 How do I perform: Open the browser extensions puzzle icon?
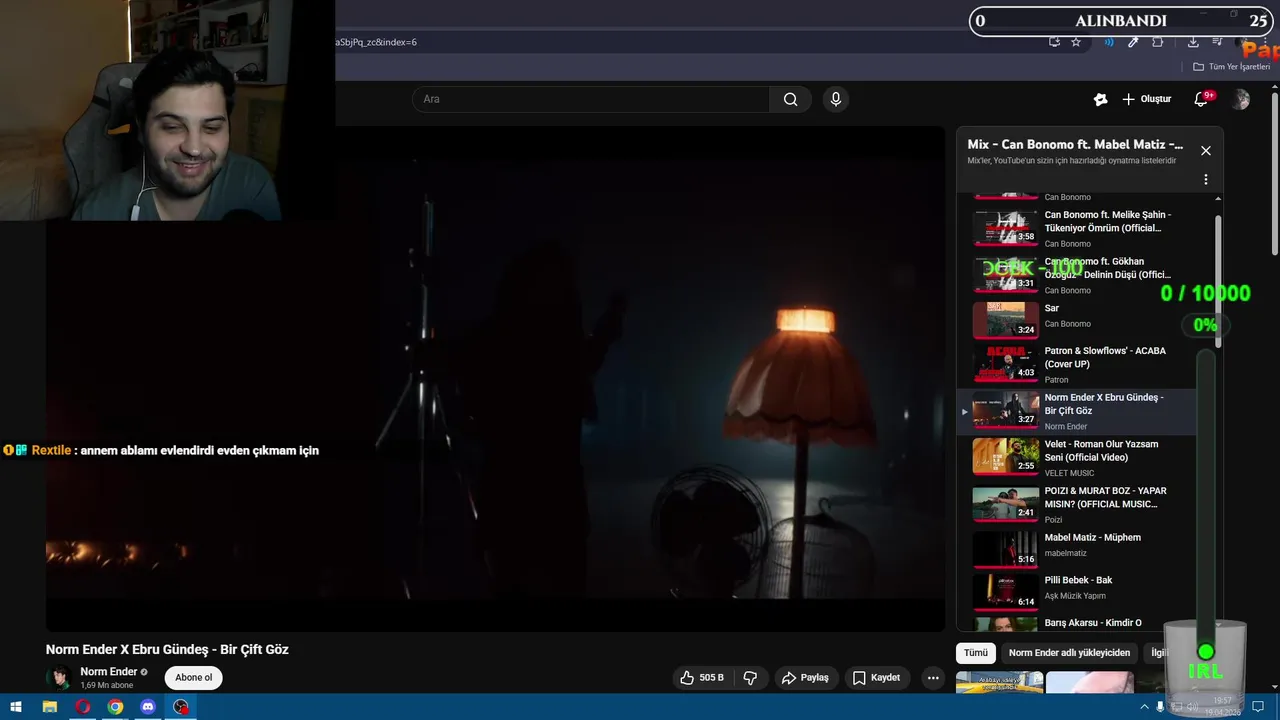click(x=1158, y=42)
